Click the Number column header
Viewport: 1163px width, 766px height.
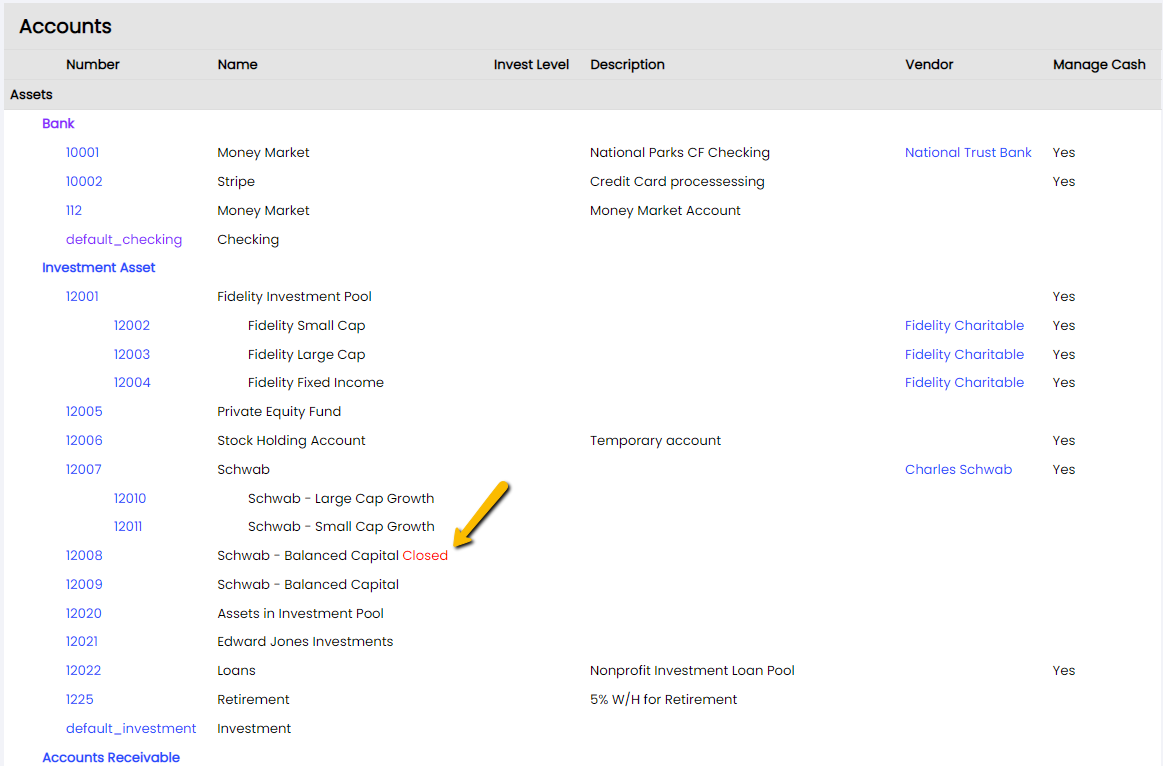pos(93,65)
